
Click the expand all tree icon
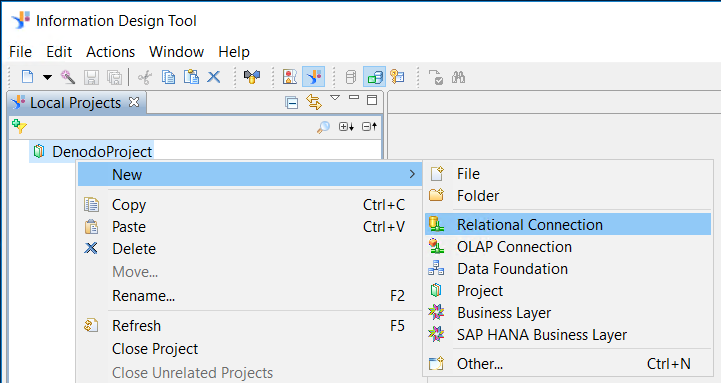coord(346,126)
